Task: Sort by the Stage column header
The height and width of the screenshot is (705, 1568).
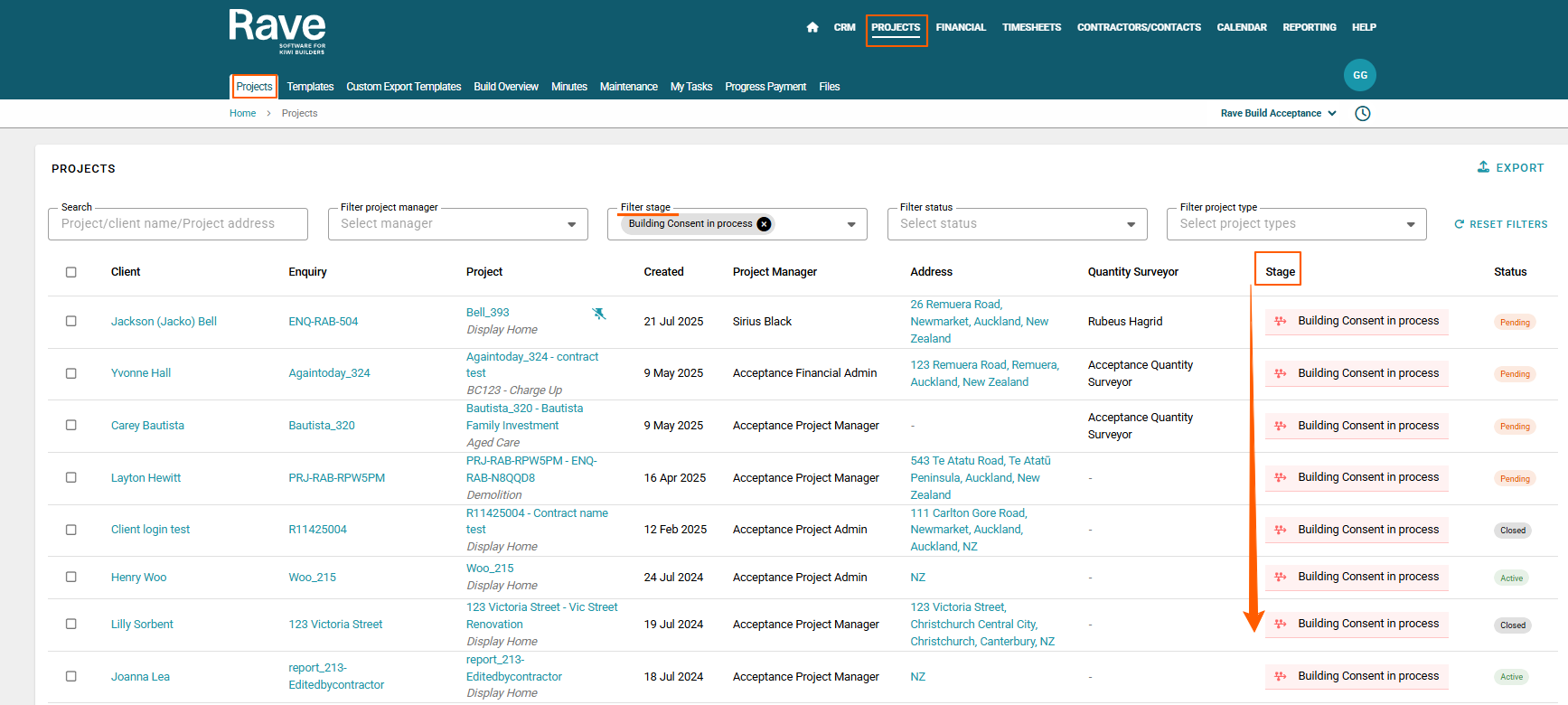Action: coord(1280,272)
